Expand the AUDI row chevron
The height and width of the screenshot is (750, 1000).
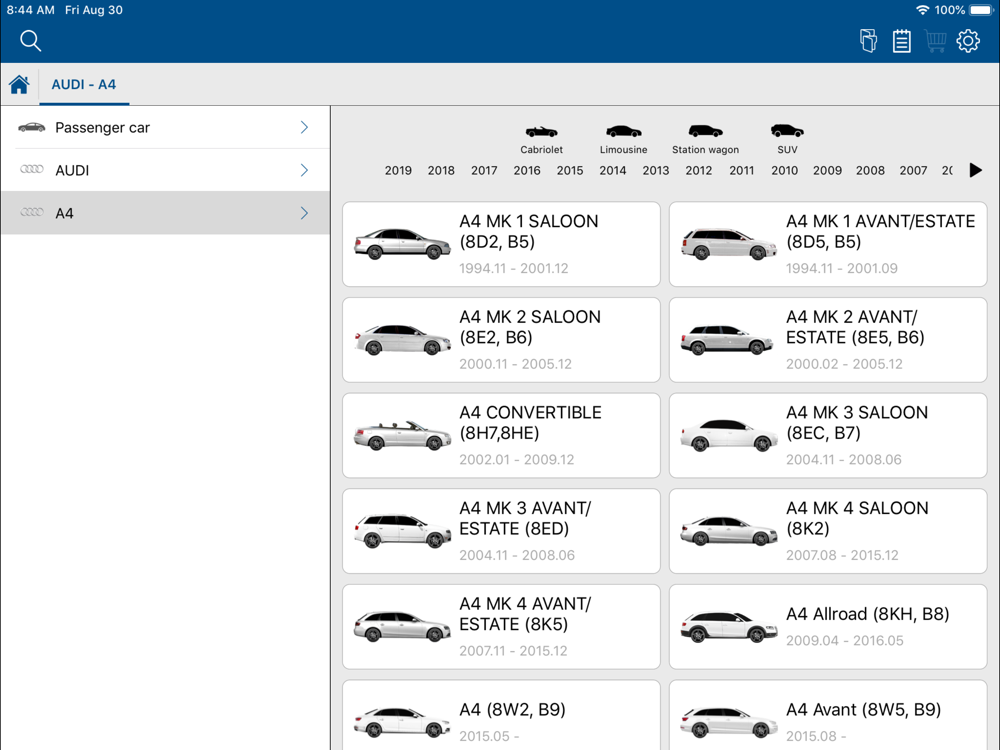click(x=304, y=170)
